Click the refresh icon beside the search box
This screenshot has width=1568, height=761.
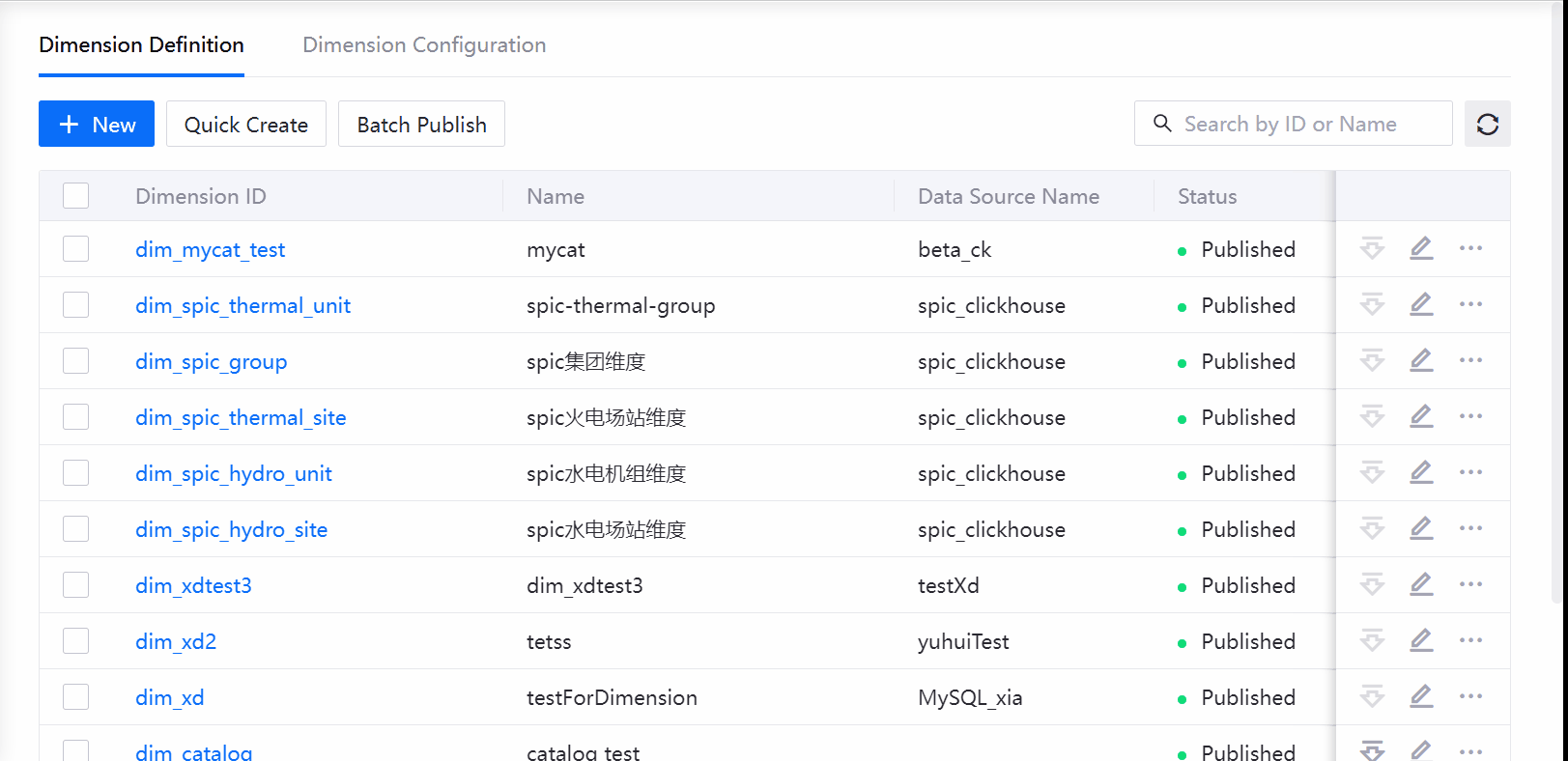1487,124
